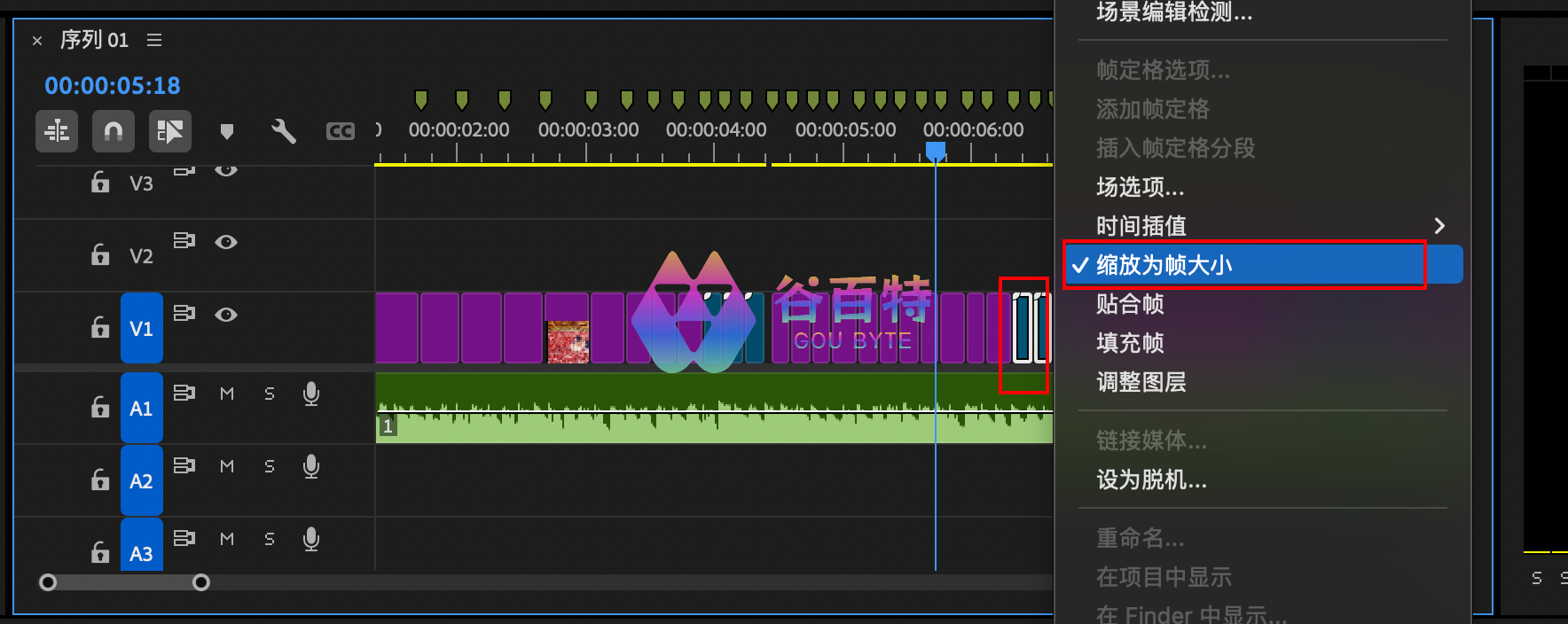Click the timeline horizontal zoom scrollbar
This screenshot has height=624, width=1568.
click(x=124, y=582)
